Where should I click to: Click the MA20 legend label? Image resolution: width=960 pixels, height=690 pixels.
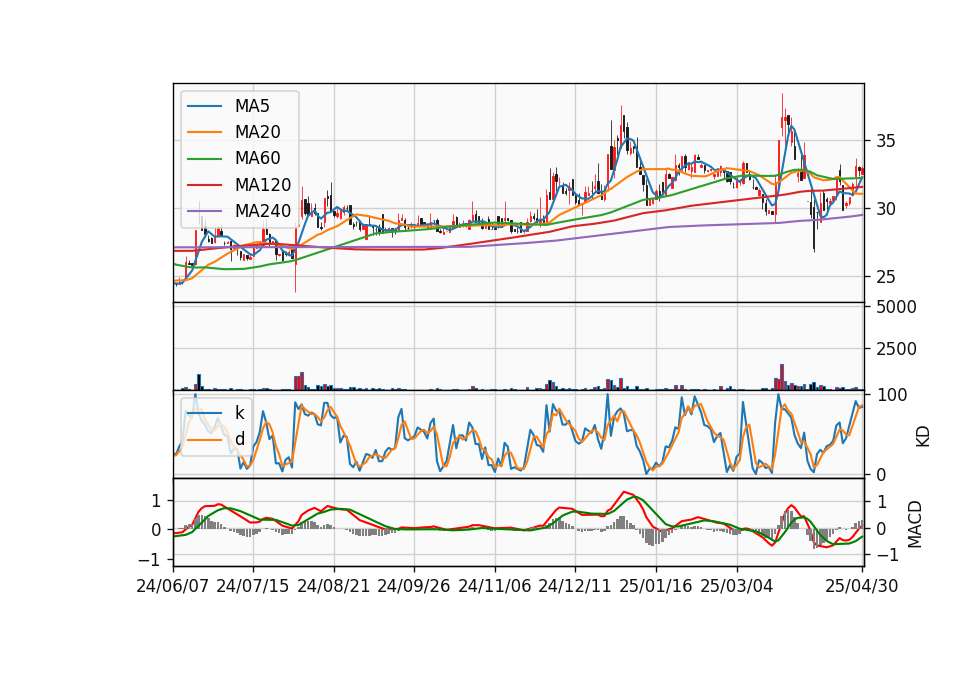pyautogui.click(x=258, y=132)
